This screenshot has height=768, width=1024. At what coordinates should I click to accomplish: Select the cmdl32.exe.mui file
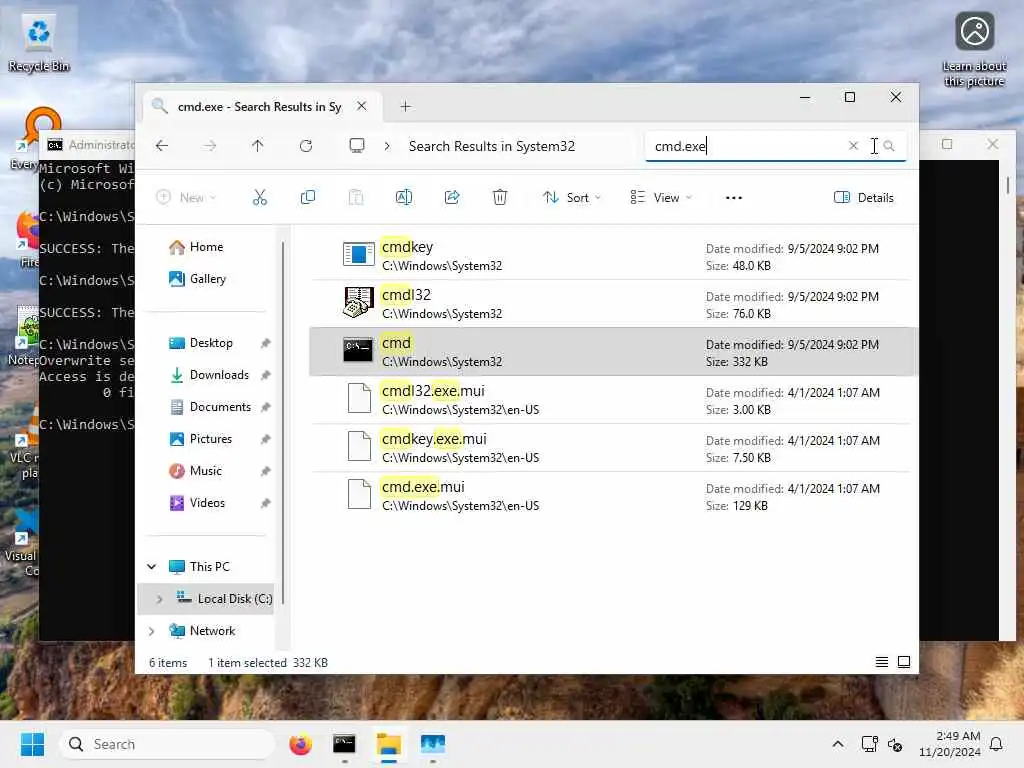click(611, 400)
